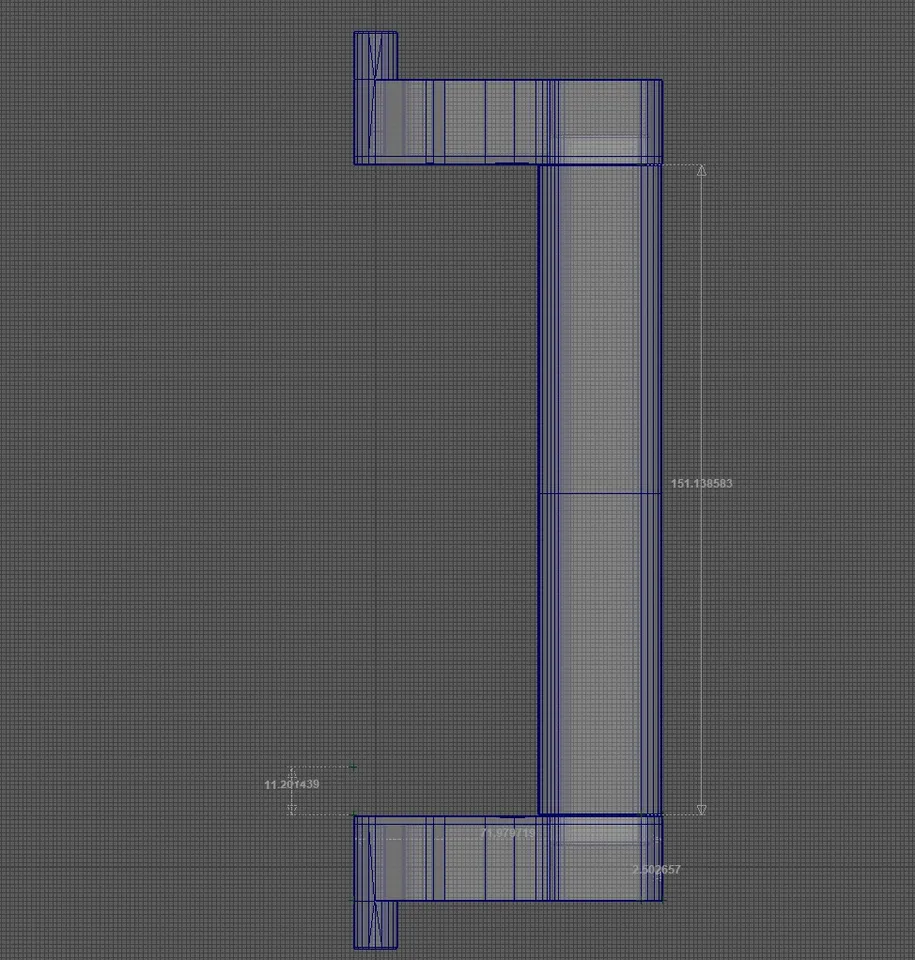Select the 11.201439 distance measurement label
The image size is (915, 960).
292,784
